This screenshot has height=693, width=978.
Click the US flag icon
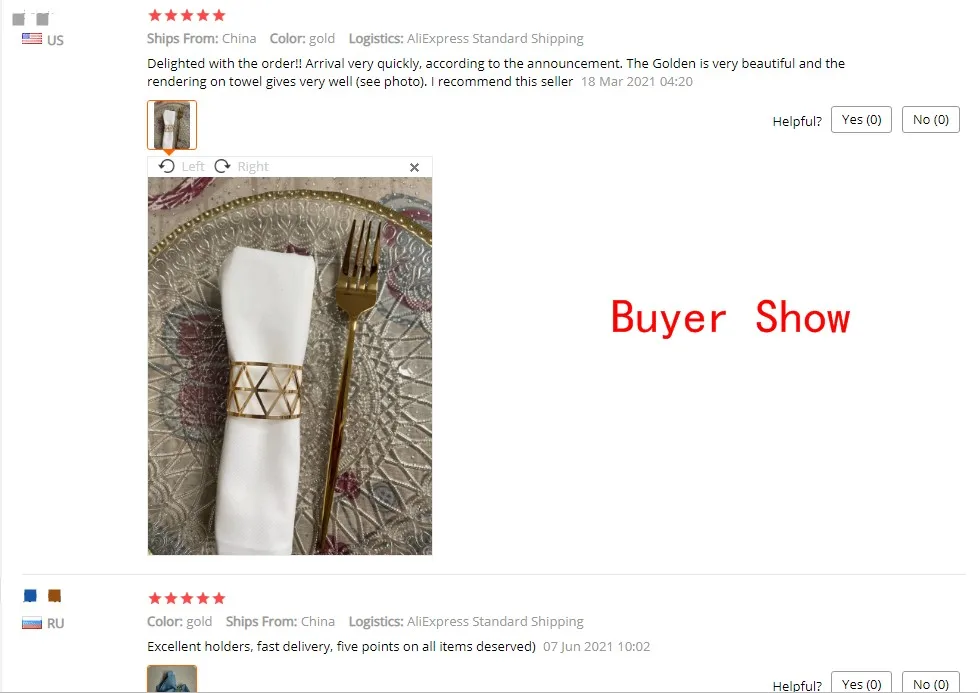(x=32, y=39)
